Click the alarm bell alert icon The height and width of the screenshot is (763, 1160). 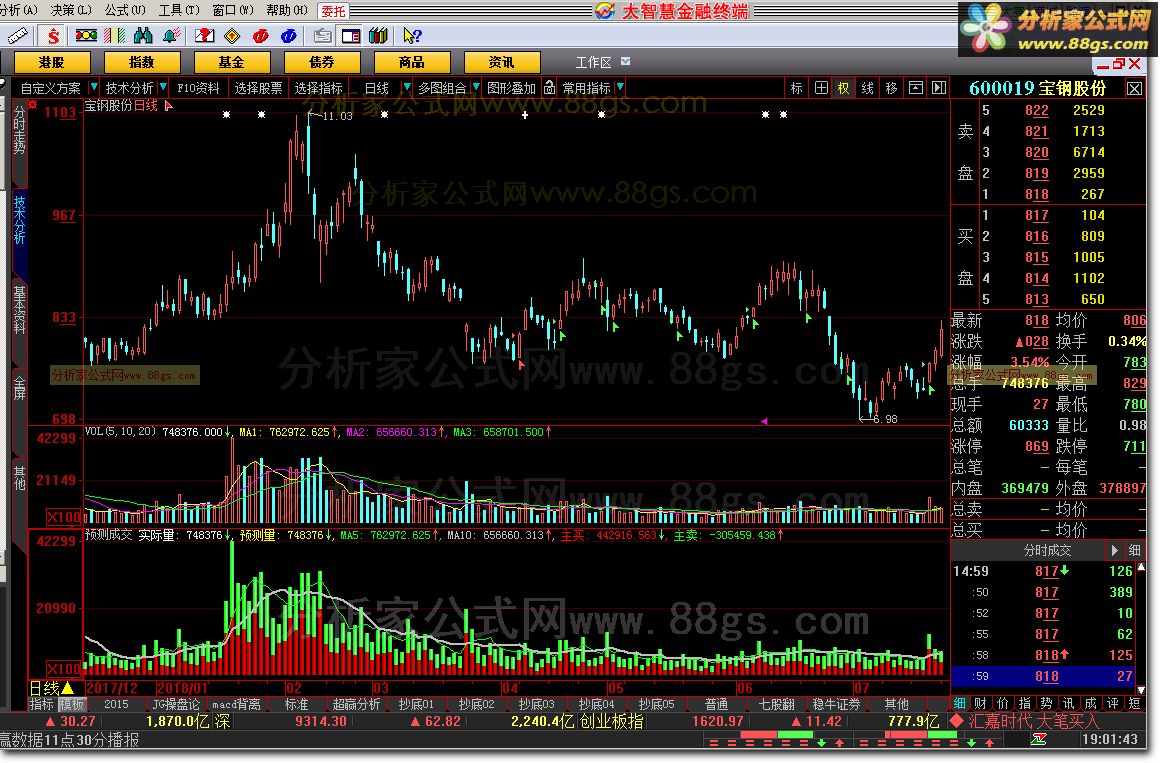(172, 35)
